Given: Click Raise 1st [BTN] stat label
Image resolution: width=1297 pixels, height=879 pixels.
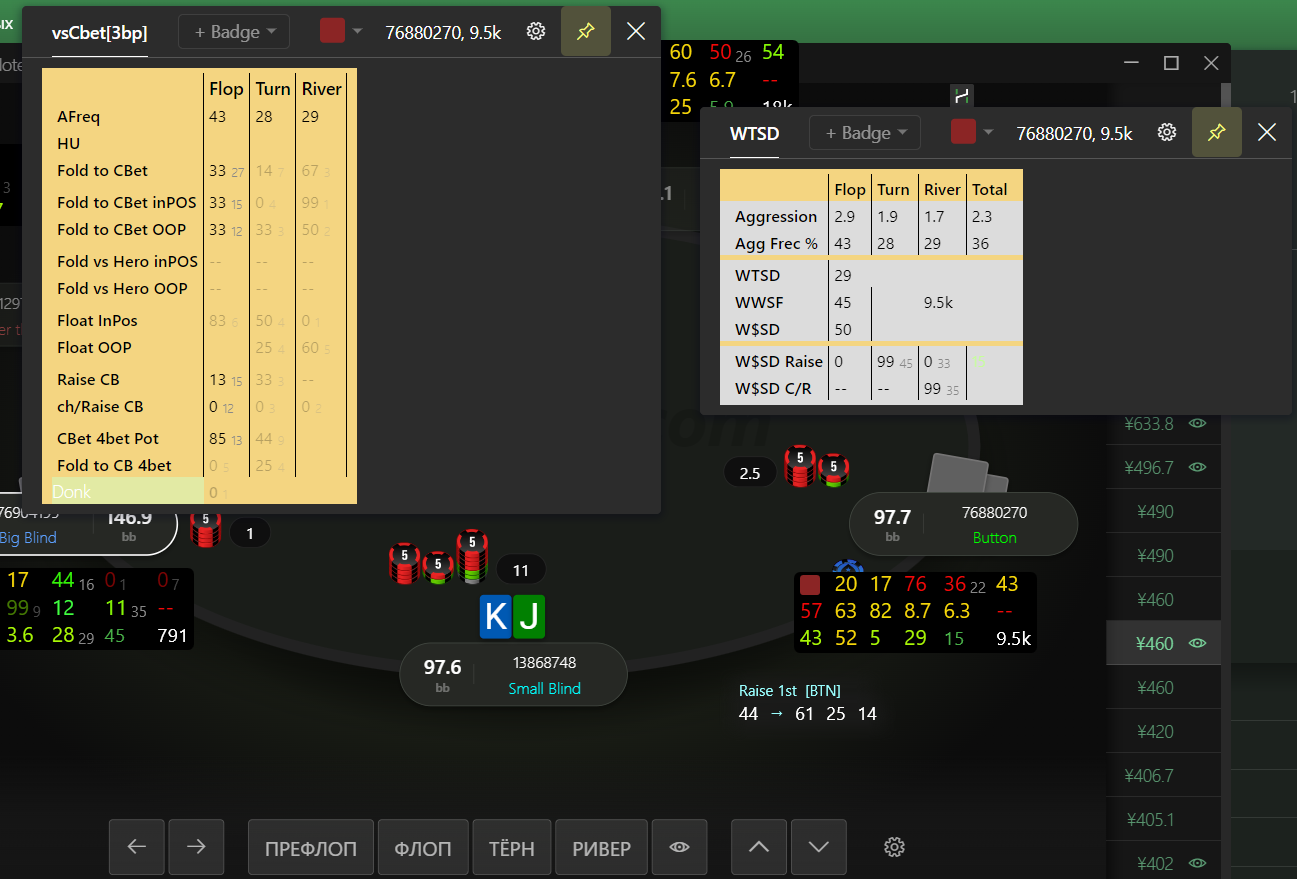Looking at the screenshot, I should pos(790,691).
